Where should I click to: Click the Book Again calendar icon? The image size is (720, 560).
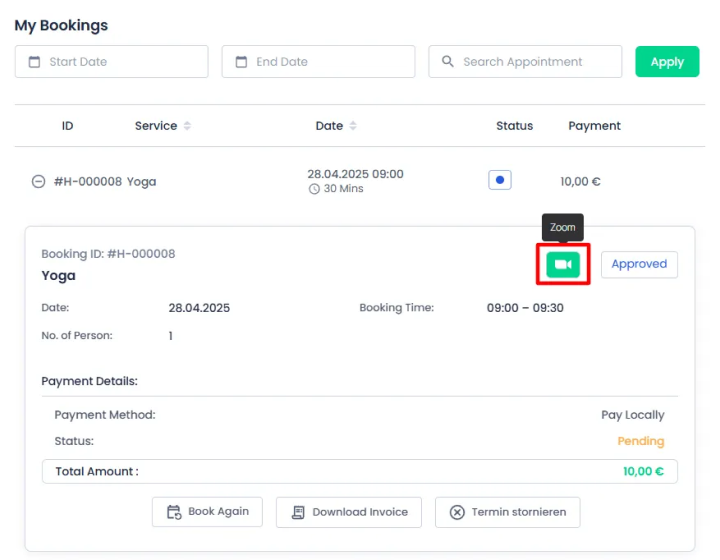coord(174,512)
